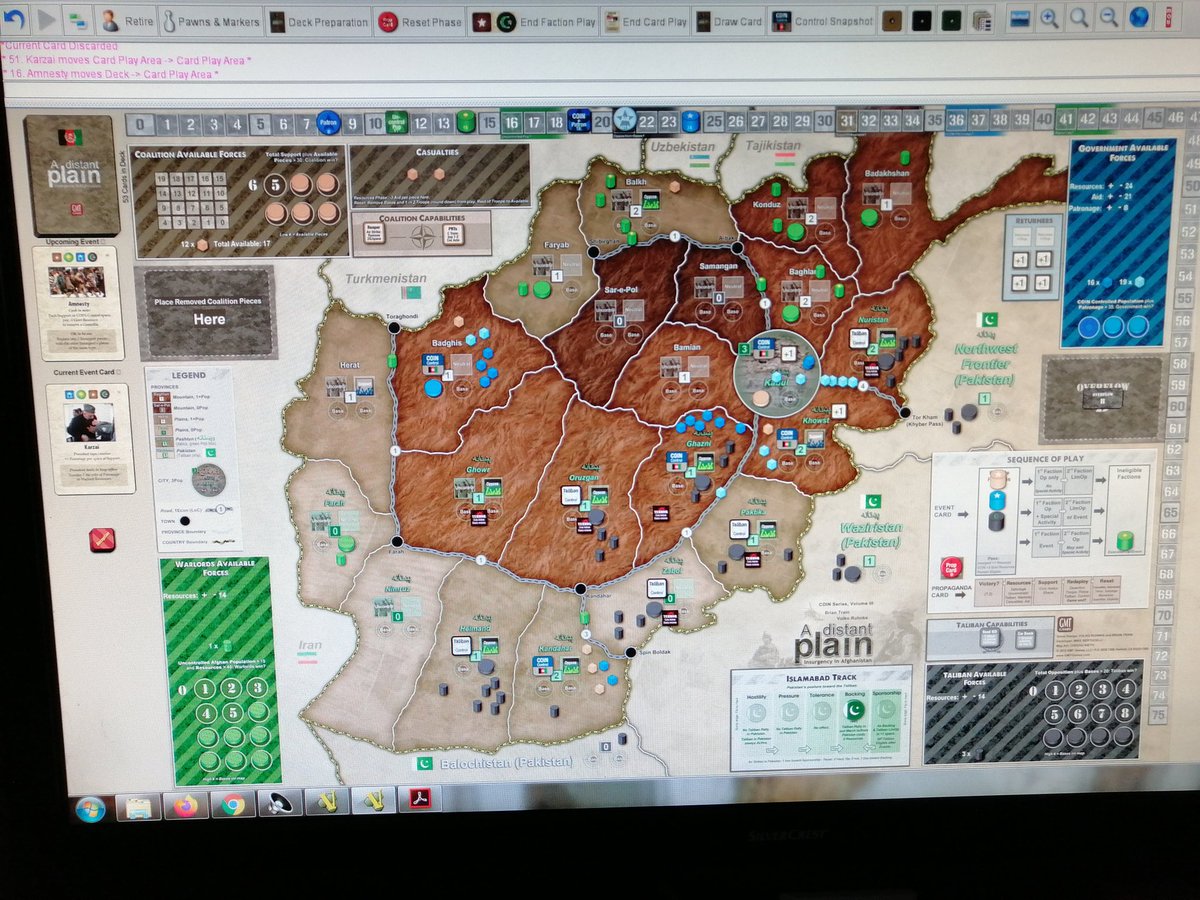Select the green cylinder on the score track

[x=465, y=121]
